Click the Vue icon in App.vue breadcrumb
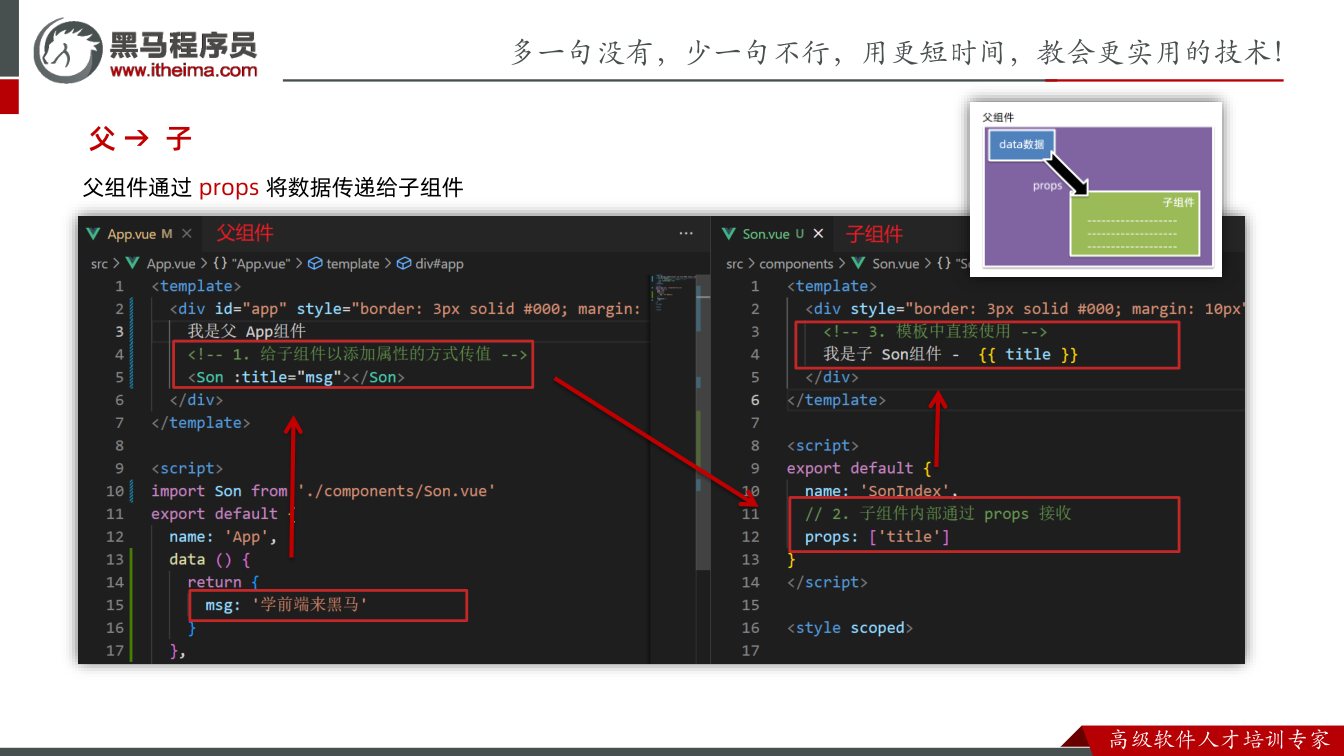This screenshot has height=756, width=1344. click(132, 264)
